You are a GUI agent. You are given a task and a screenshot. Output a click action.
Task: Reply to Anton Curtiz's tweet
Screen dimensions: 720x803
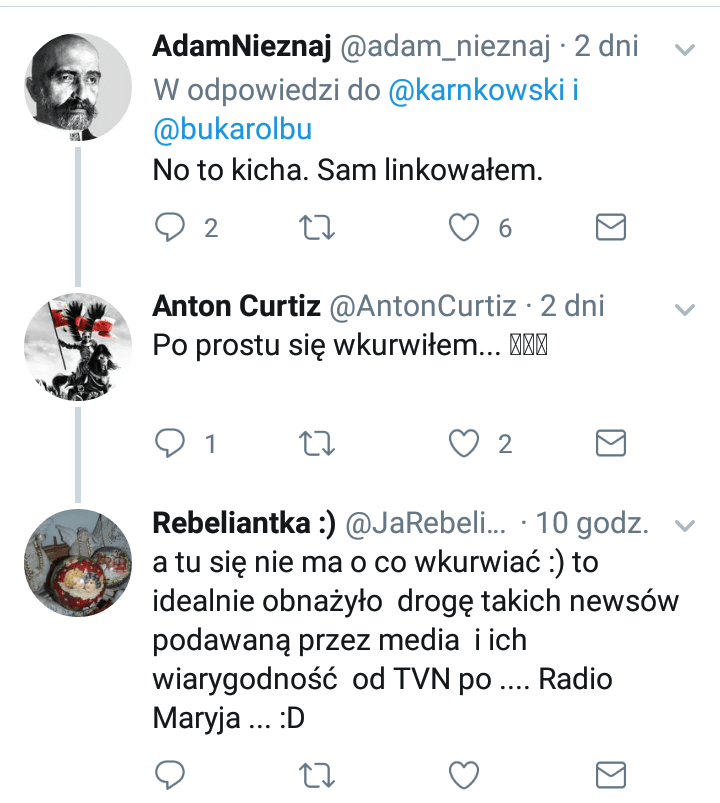click(x=170, y=443)
